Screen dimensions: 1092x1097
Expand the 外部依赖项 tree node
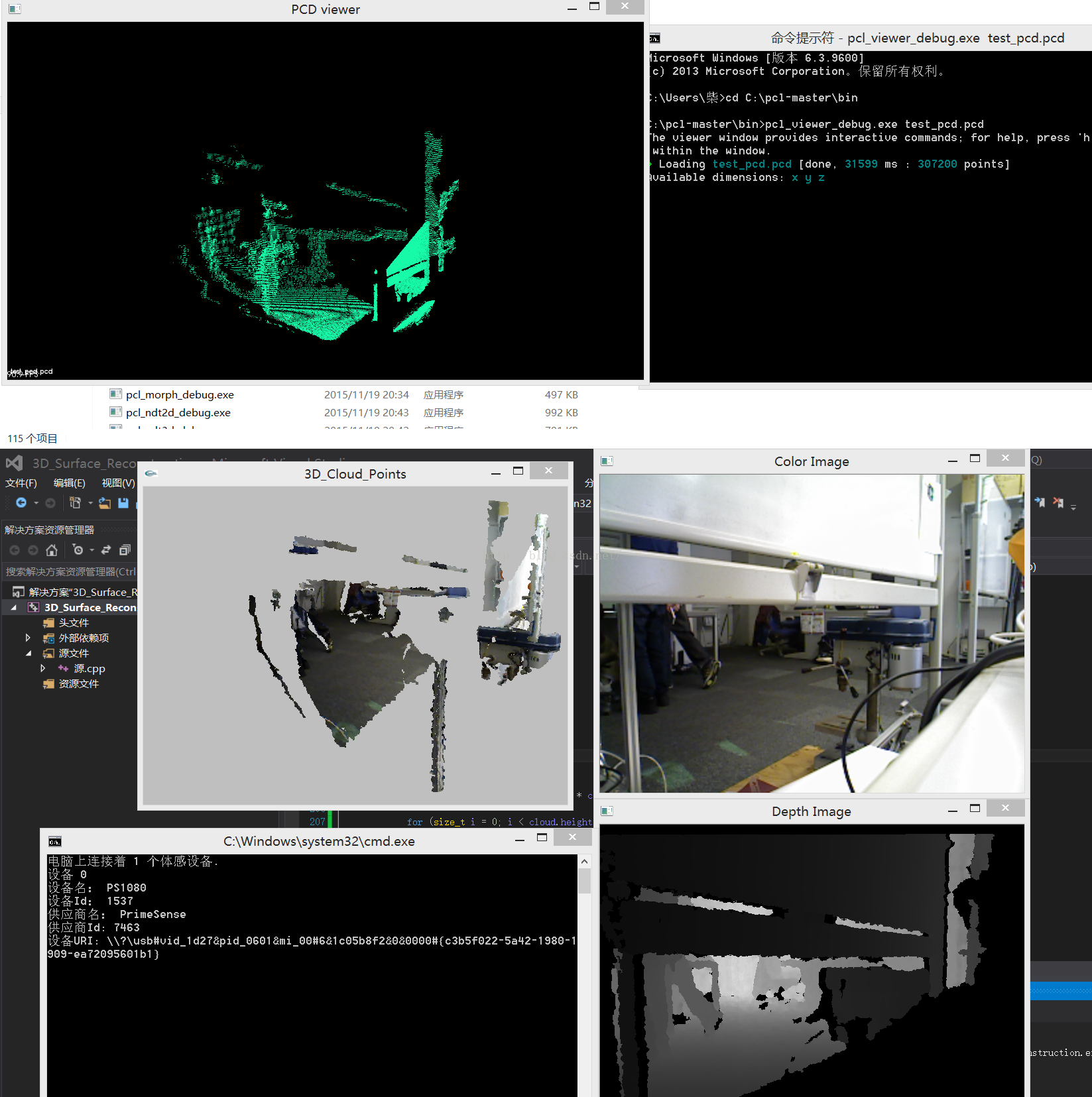point(28,638)
